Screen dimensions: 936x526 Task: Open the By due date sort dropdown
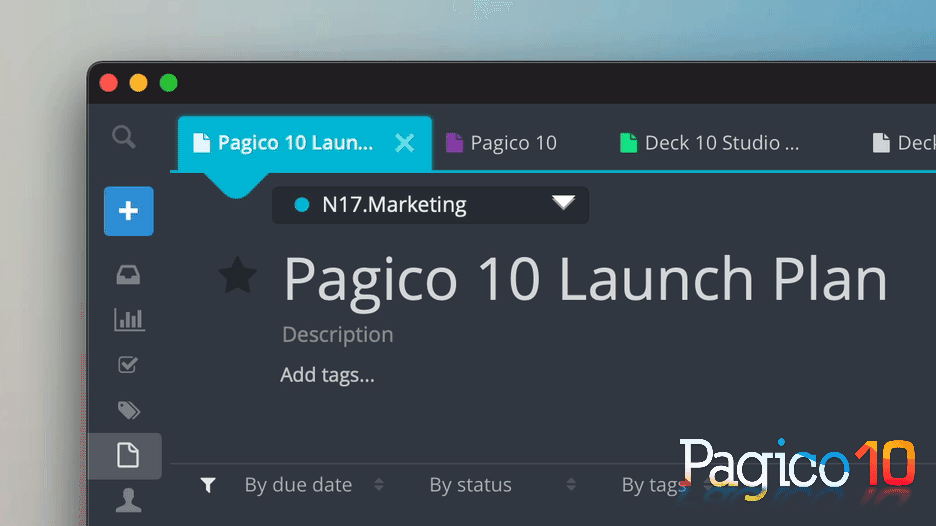pyautogui.click(x=313, y=485)
